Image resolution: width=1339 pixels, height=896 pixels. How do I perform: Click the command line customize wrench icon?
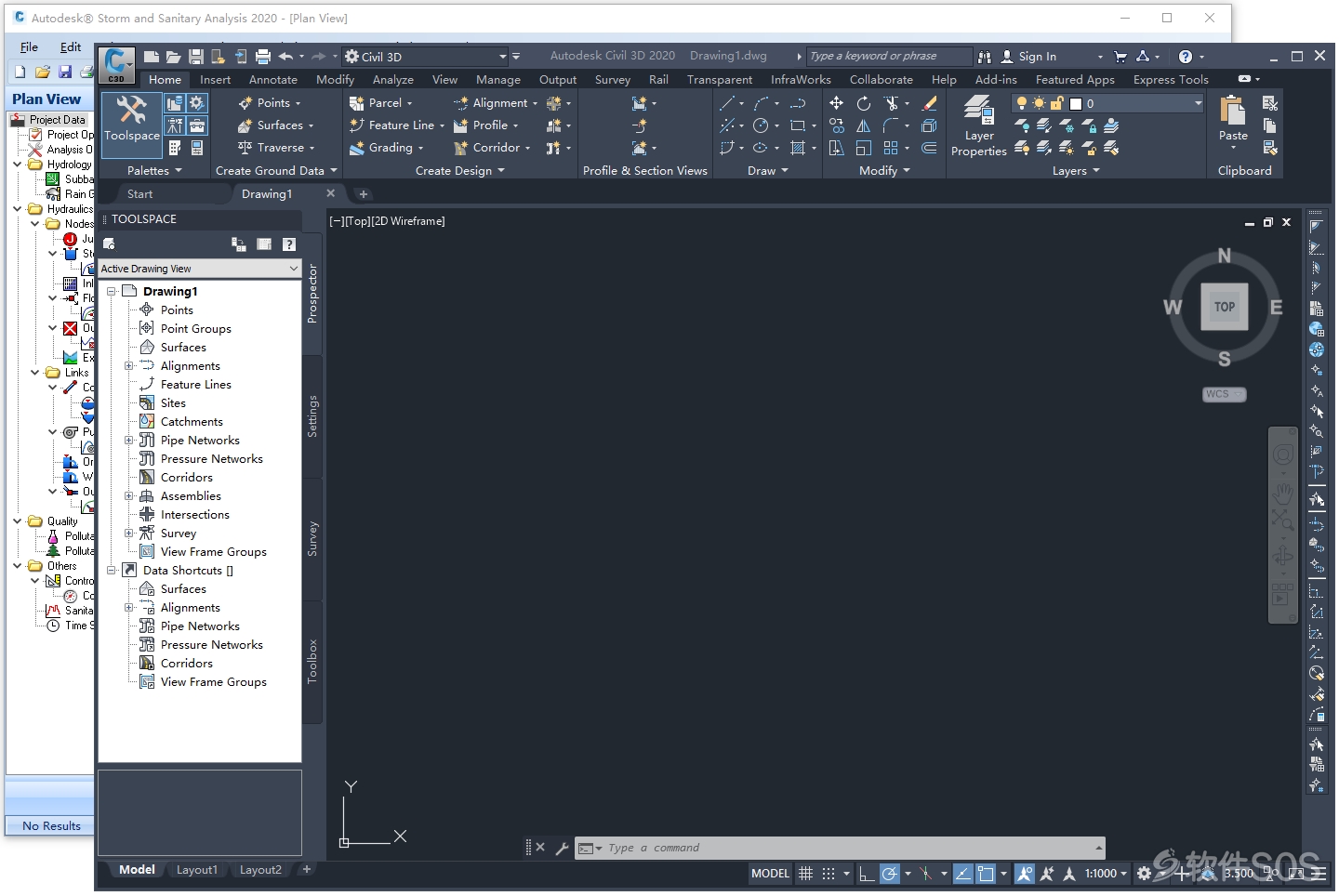[562, 848]
